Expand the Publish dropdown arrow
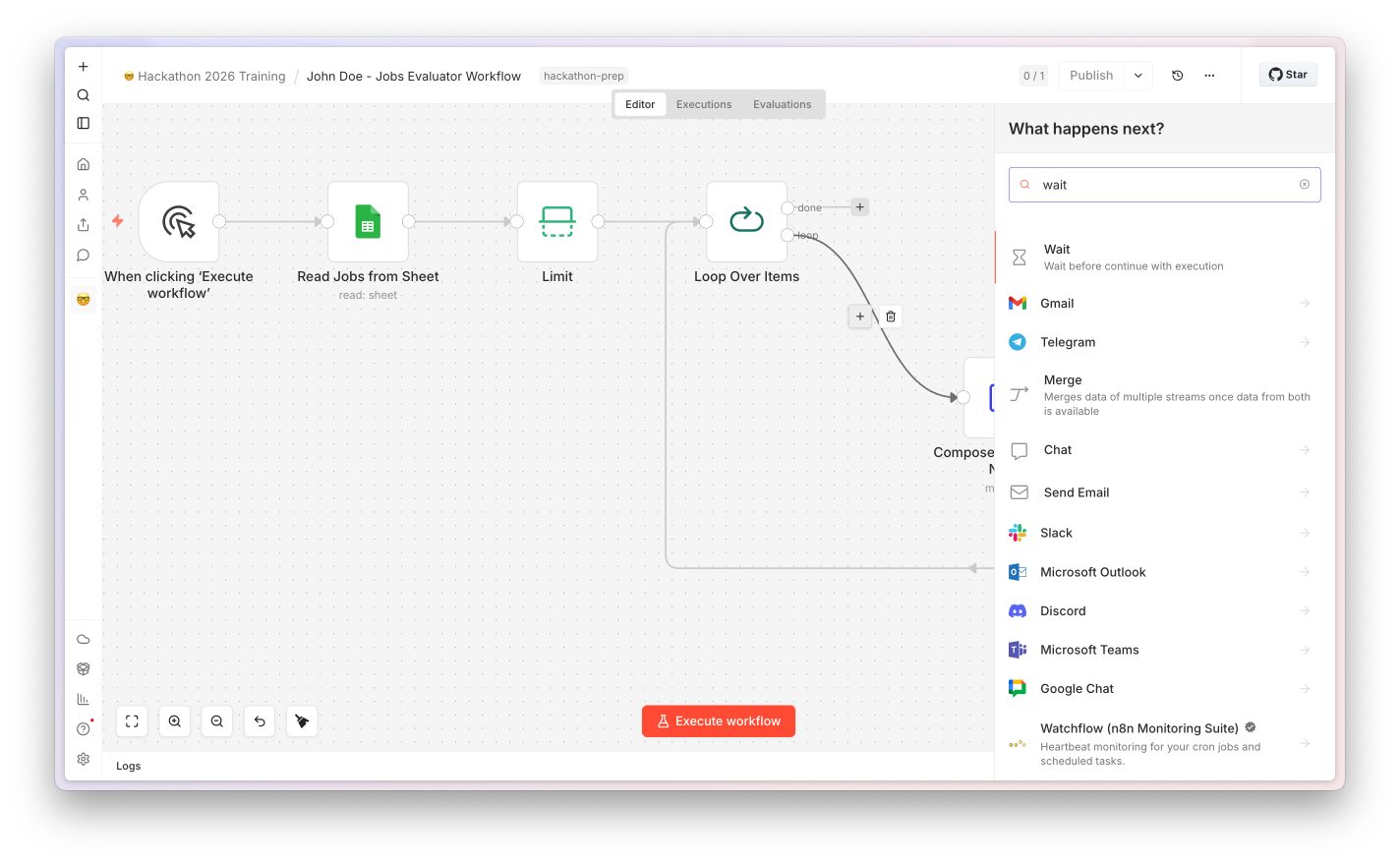The height and width of the screenshot is (863, 1400). 1138,76
